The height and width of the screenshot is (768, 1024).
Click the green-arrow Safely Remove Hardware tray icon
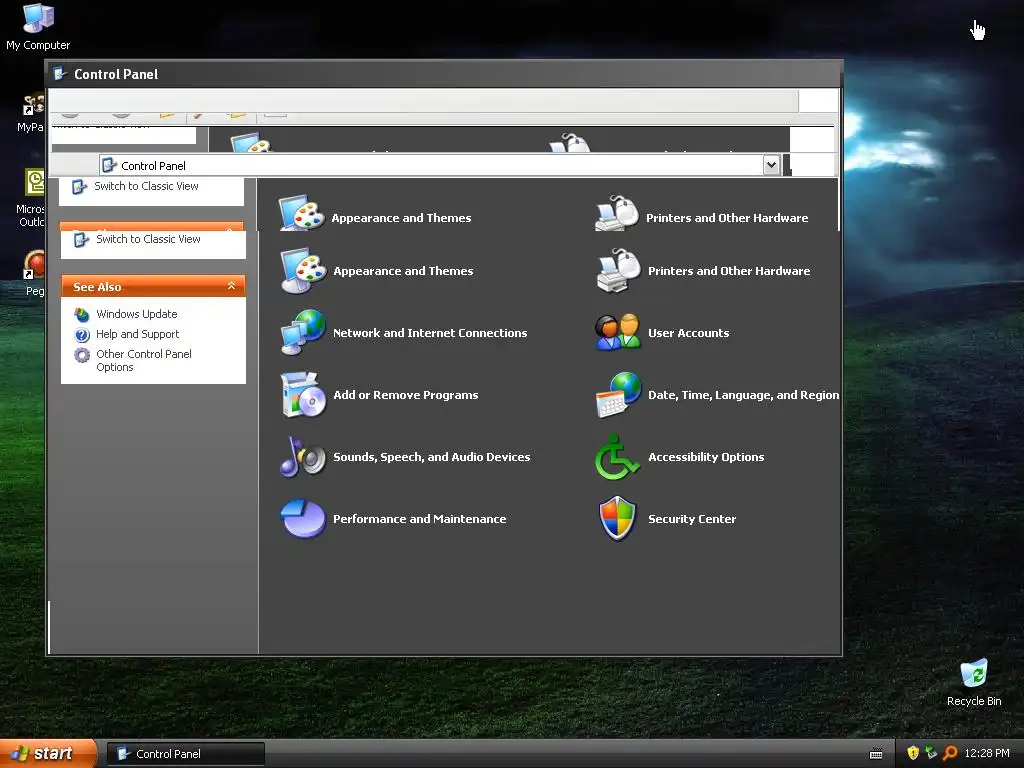[x=931, y=753]
